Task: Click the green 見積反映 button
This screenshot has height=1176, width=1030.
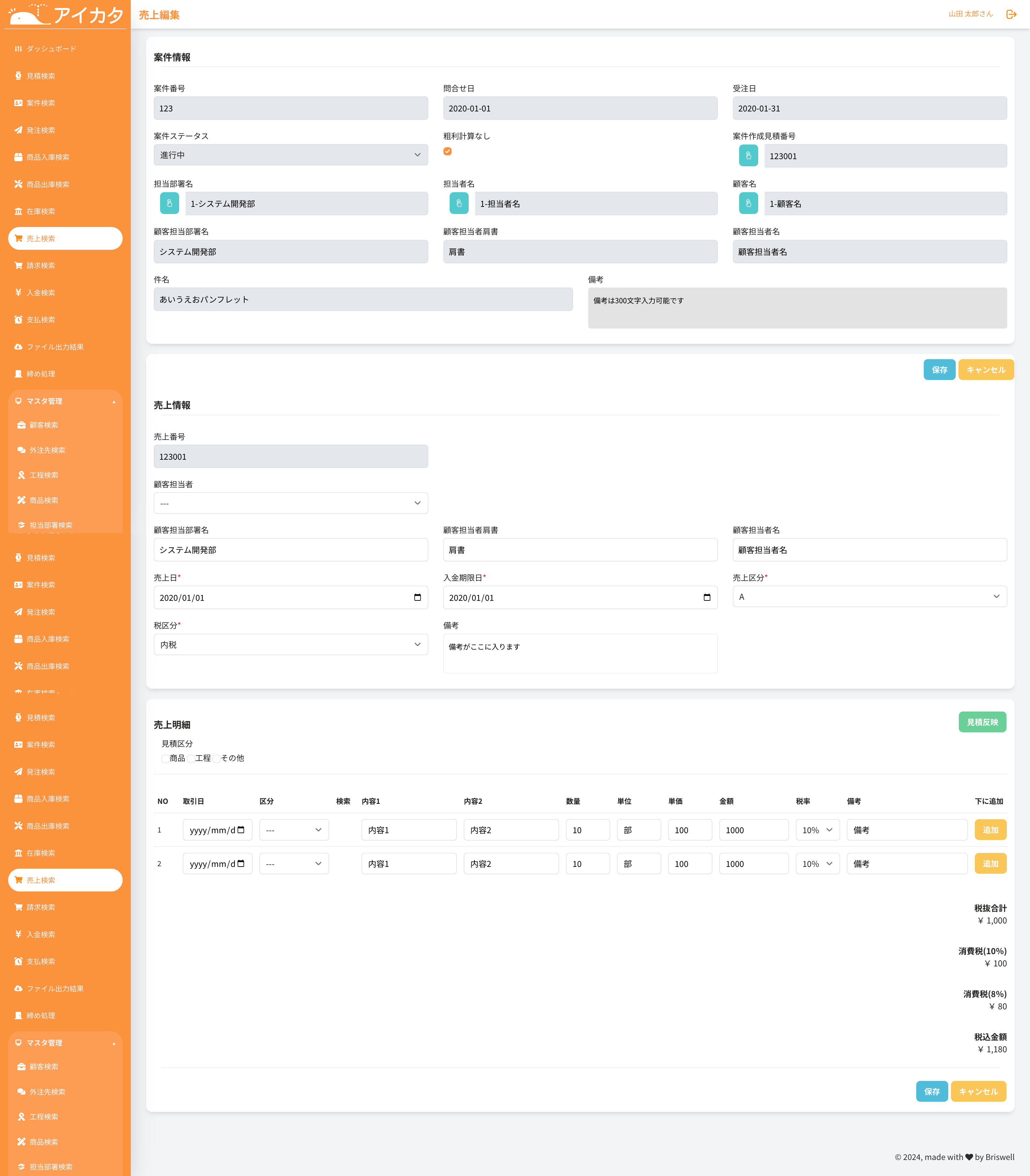Action: pyautogui.click(x=982, y=722)
